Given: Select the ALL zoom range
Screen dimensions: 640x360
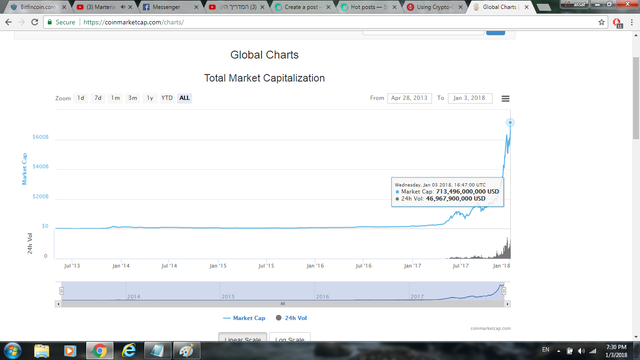Looking at the screenshot, I should click(184, 98).
